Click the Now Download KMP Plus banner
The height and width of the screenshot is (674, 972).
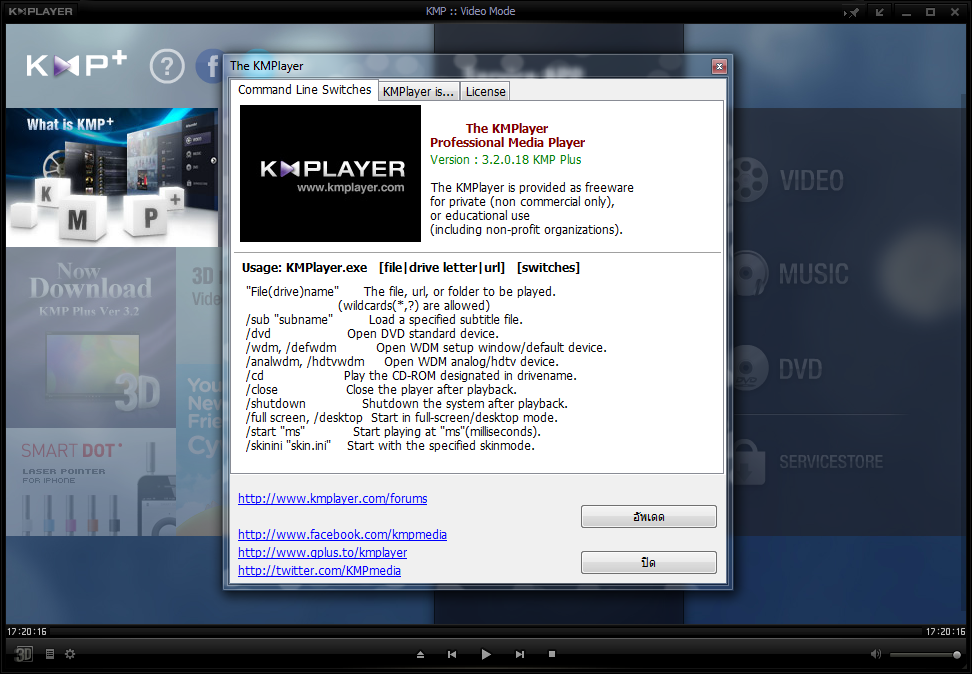(x=91, y=337)
